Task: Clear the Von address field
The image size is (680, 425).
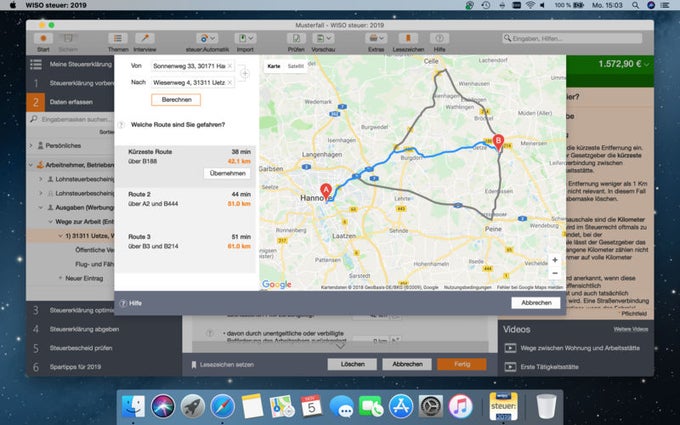Action: coord(230,66)
